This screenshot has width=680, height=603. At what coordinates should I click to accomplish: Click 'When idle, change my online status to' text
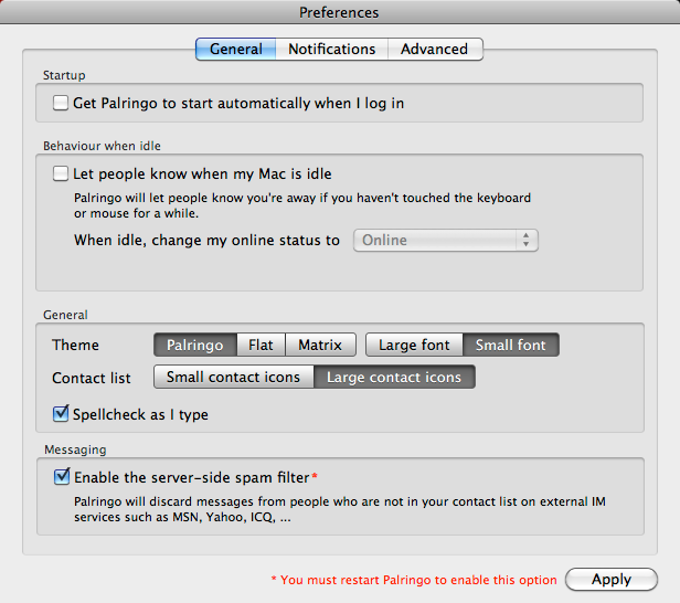[x=207, y=240]
